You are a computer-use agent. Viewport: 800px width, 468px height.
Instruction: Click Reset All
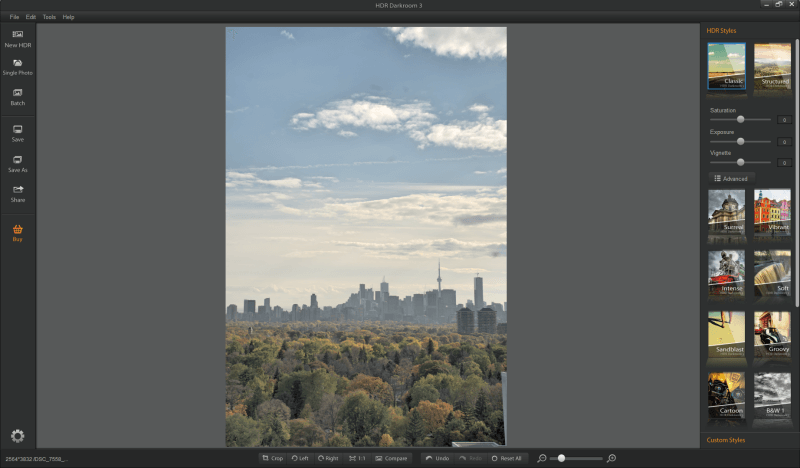506,458
